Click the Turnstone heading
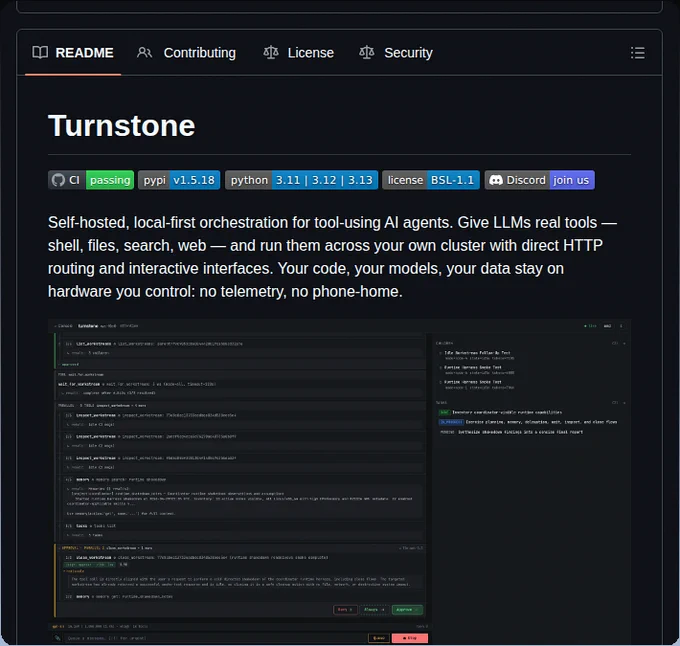Viewport: 680px width, 646px height. pyautogui.click(x=121, y=126)
